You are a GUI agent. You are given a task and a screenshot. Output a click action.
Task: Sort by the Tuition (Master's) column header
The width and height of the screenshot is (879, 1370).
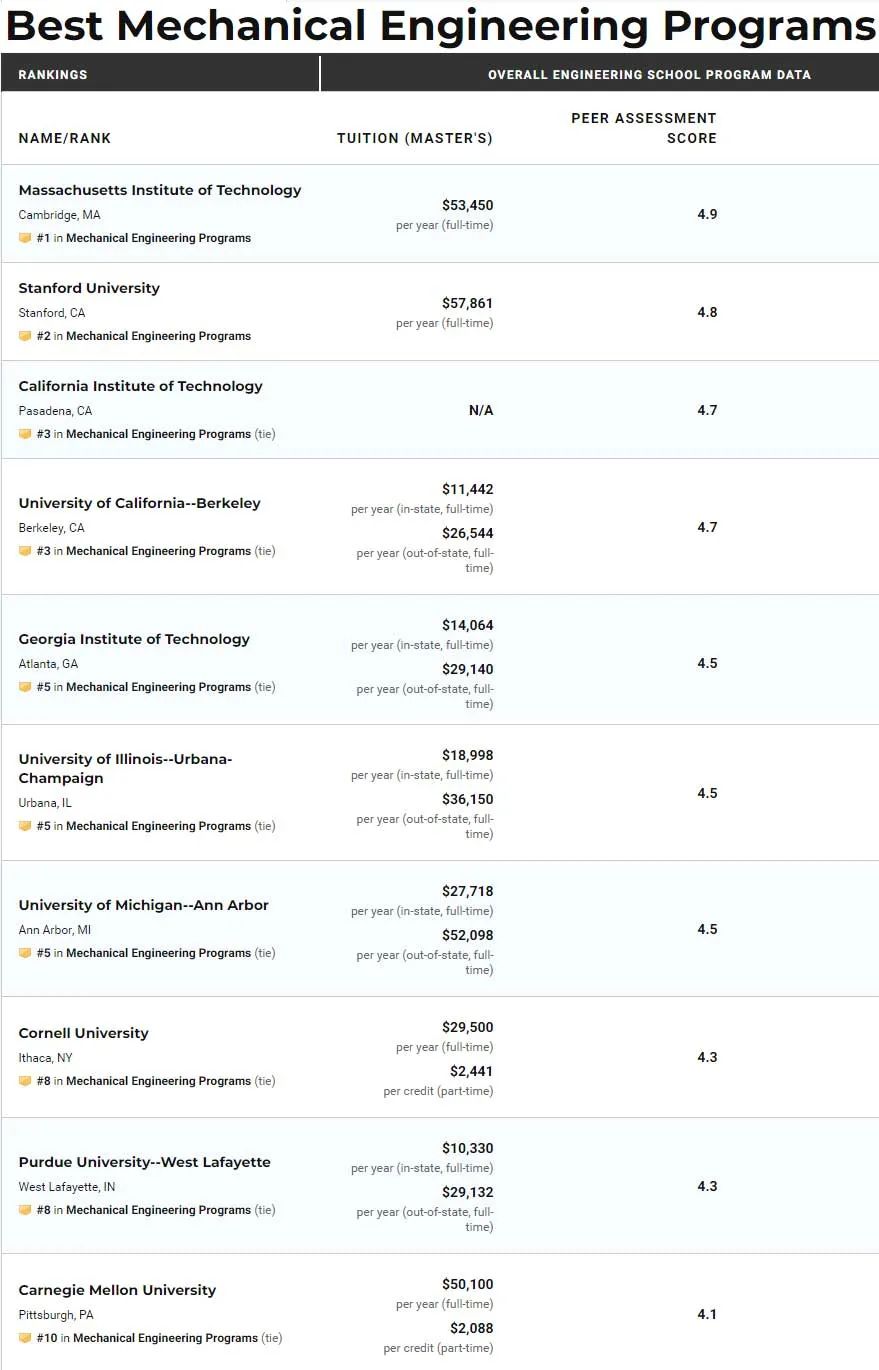pyautogui.click(x=414, y=138)
